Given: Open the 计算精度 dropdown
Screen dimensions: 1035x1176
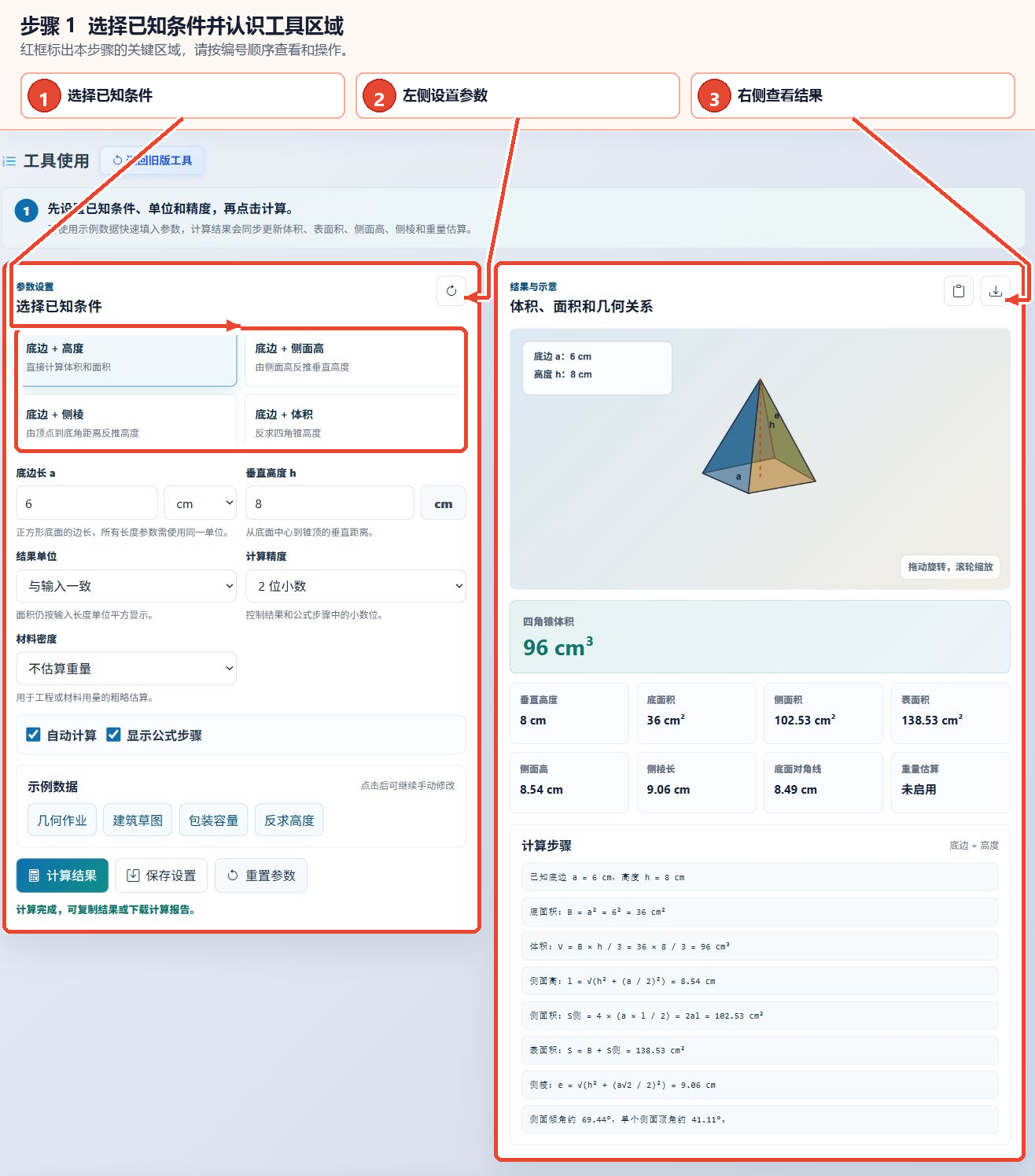Looking at the screenshot, I should tap(356, 586).
